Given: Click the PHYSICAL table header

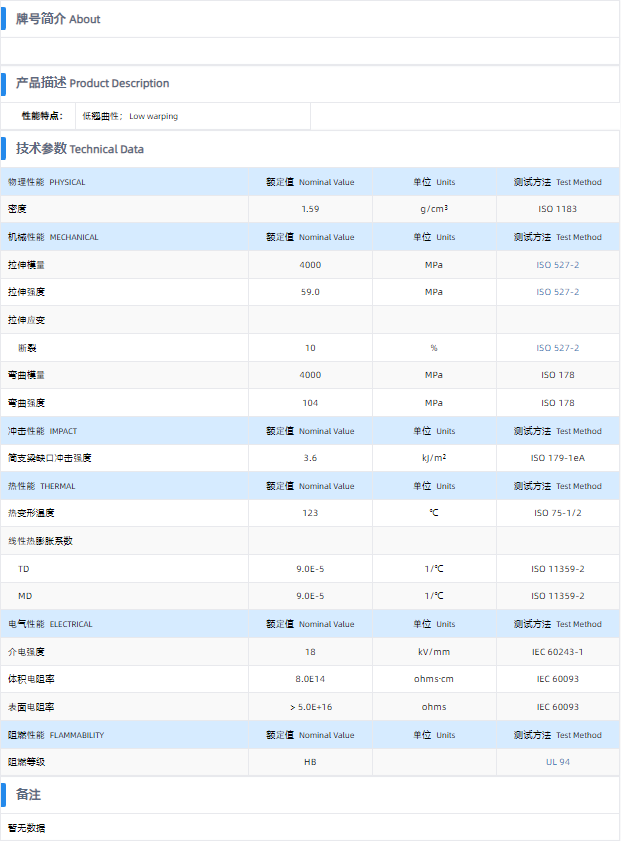Looking at the screenshot, I should 47,182.
